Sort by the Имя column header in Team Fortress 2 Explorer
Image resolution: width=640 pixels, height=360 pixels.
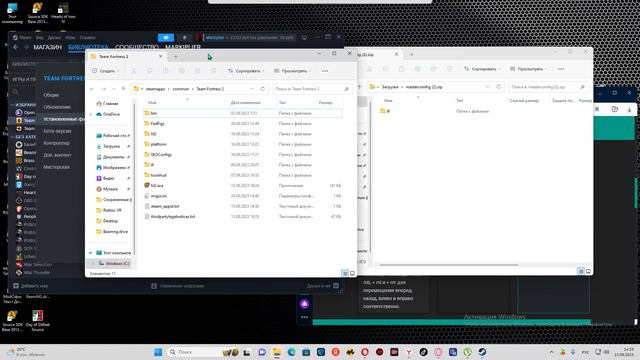click(x=152, y=102)
